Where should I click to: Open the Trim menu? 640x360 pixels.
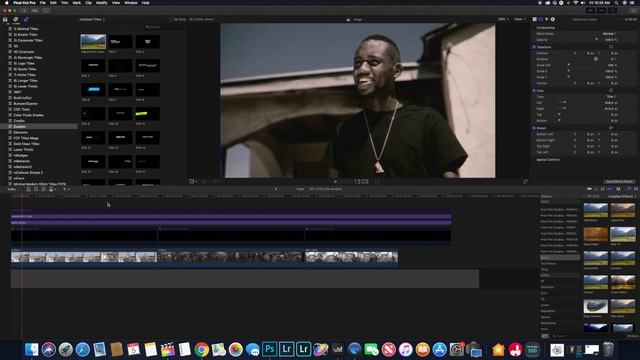click(64, 3)
